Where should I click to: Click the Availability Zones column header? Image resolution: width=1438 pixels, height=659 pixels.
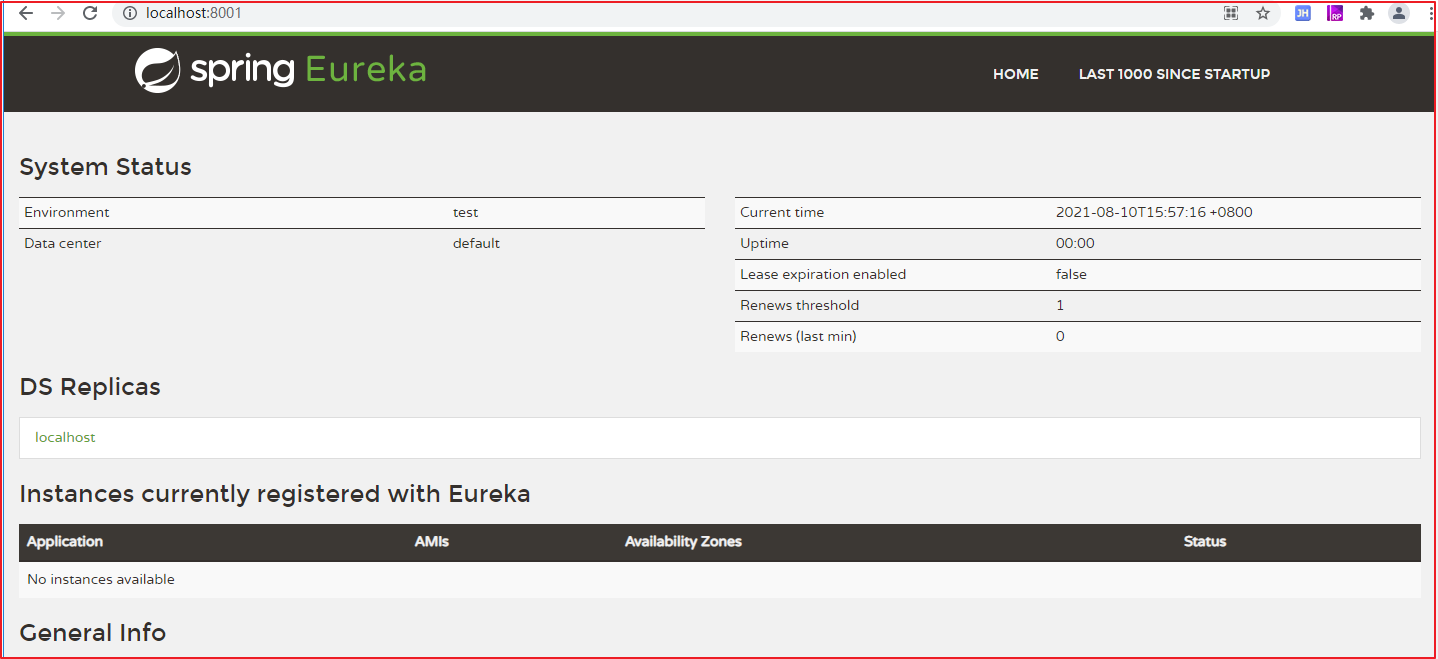(683, 541)
